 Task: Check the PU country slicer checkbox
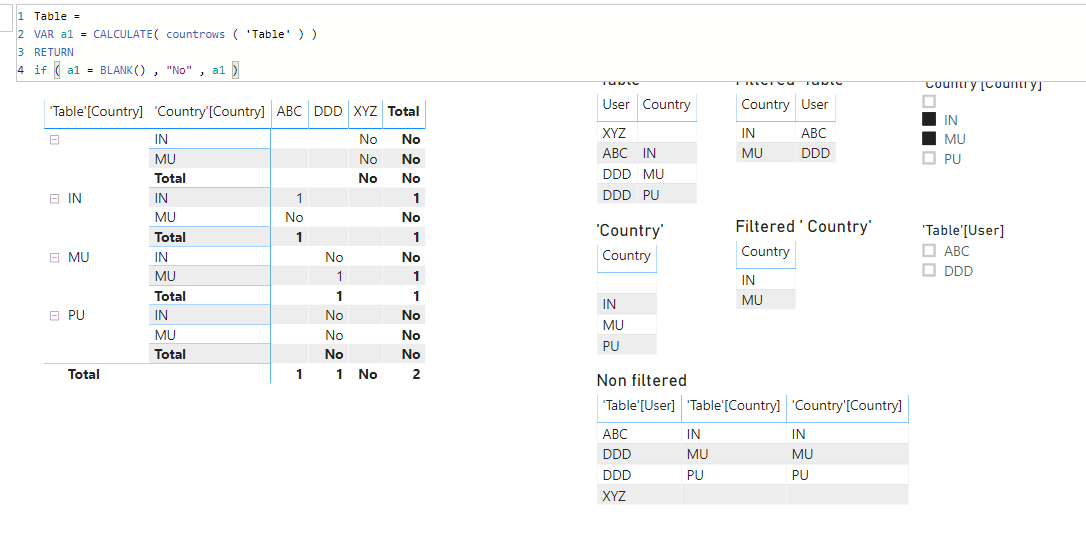pos(929,158)
